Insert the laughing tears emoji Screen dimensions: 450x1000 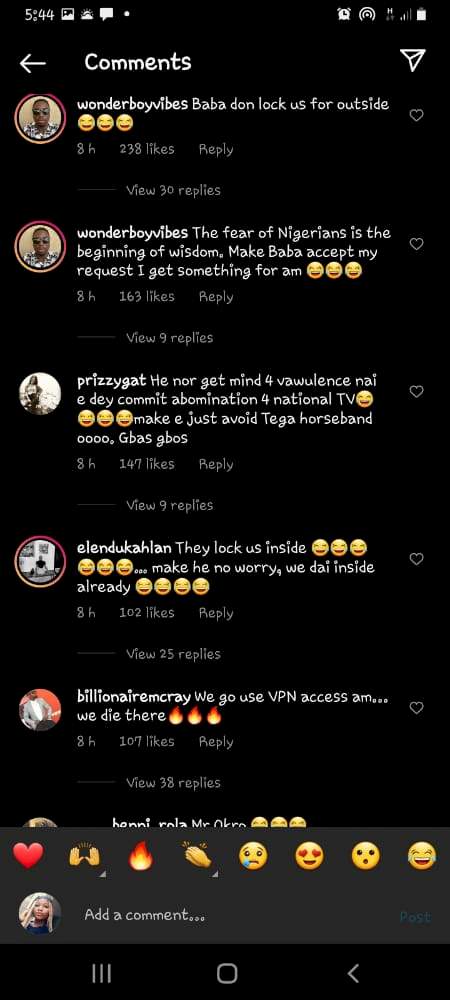pos(422,856)
